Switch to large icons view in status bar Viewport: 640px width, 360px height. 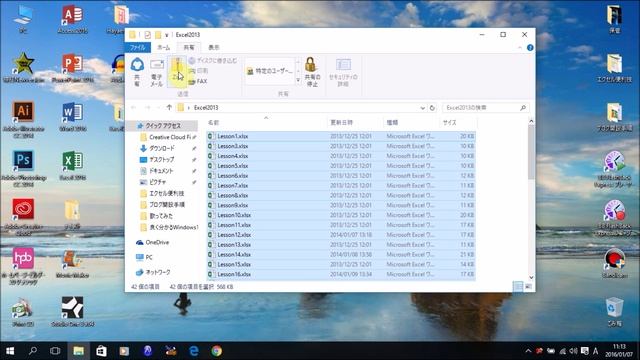[528, 287]
